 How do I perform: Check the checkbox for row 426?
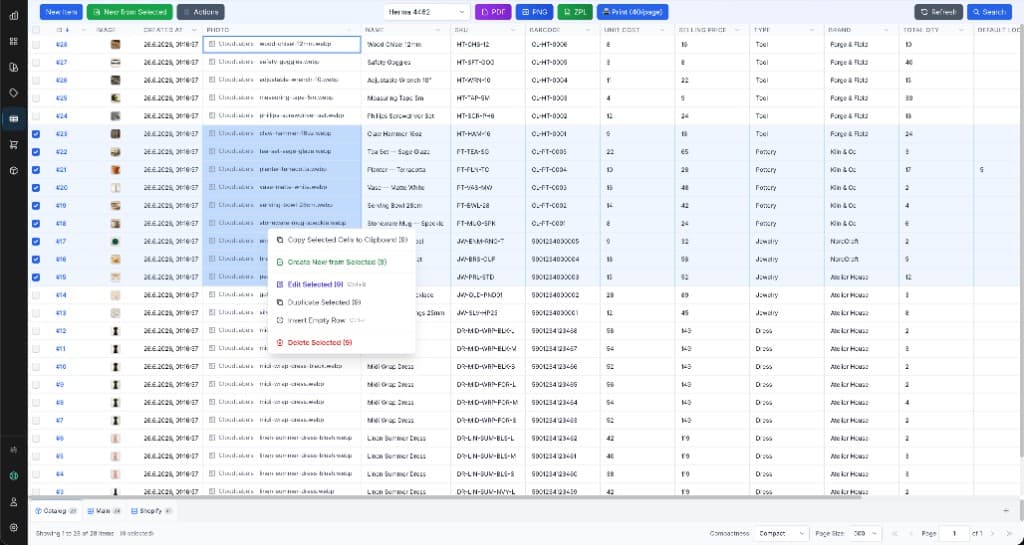36,80
